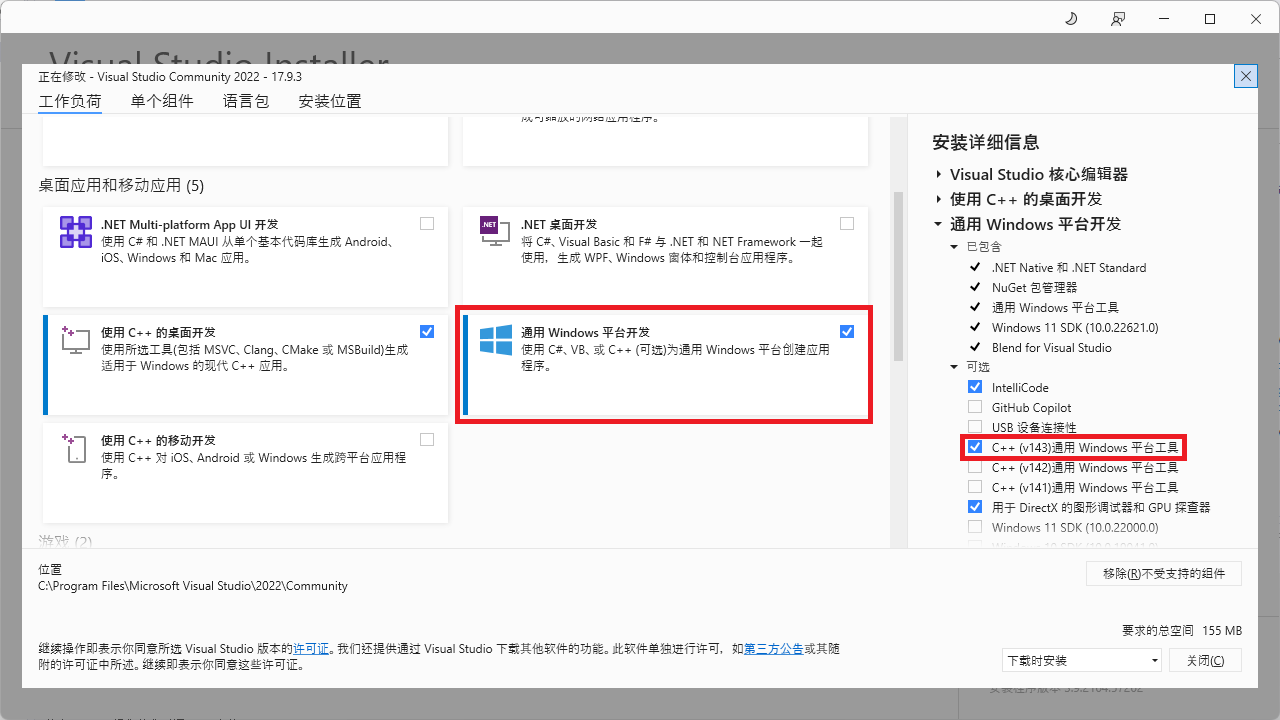Switch to the 语言包 tab

click(x=246, y=101)
